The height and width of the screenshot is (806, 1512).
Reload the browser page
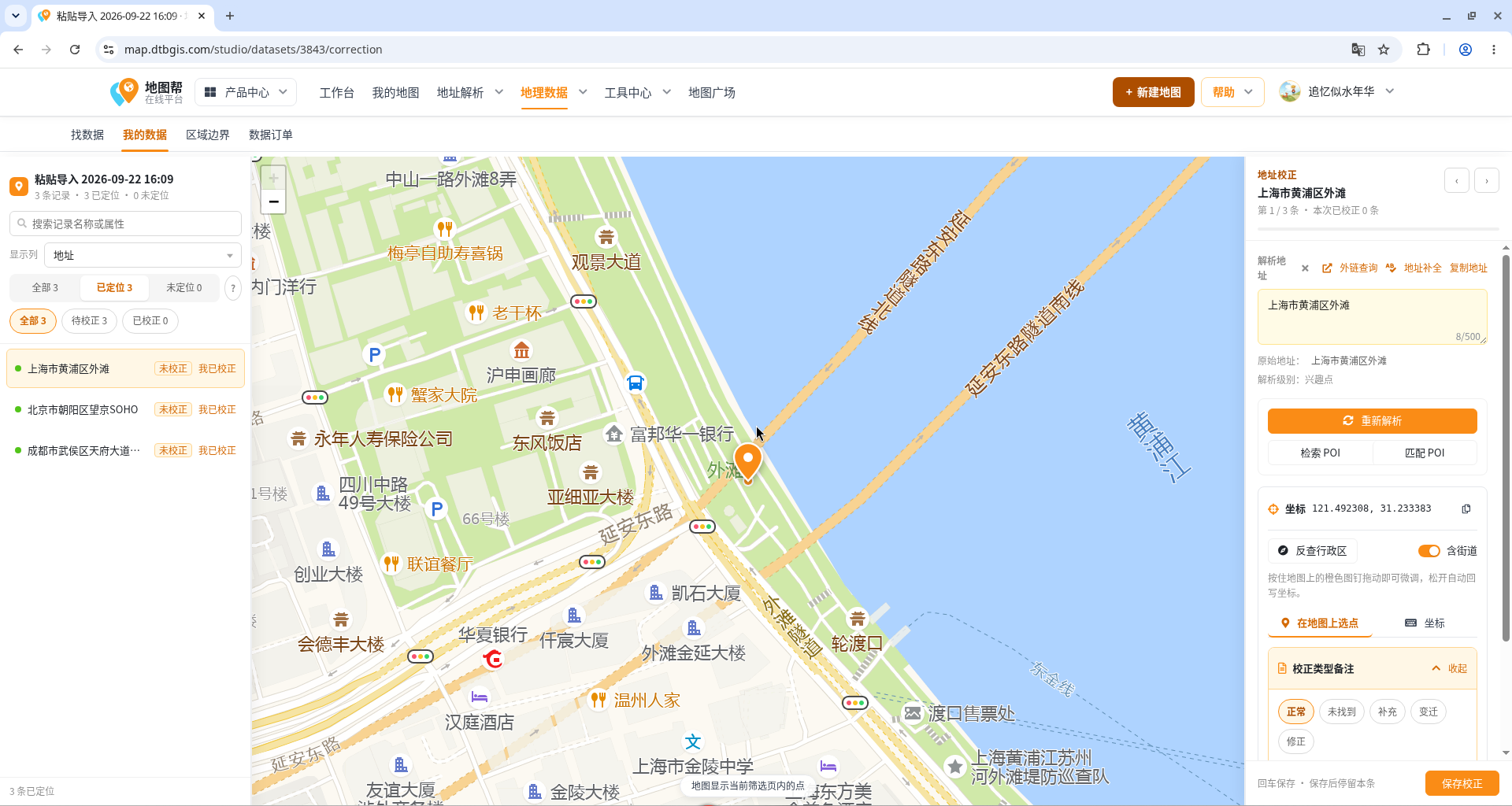click(x=75, y=50)
